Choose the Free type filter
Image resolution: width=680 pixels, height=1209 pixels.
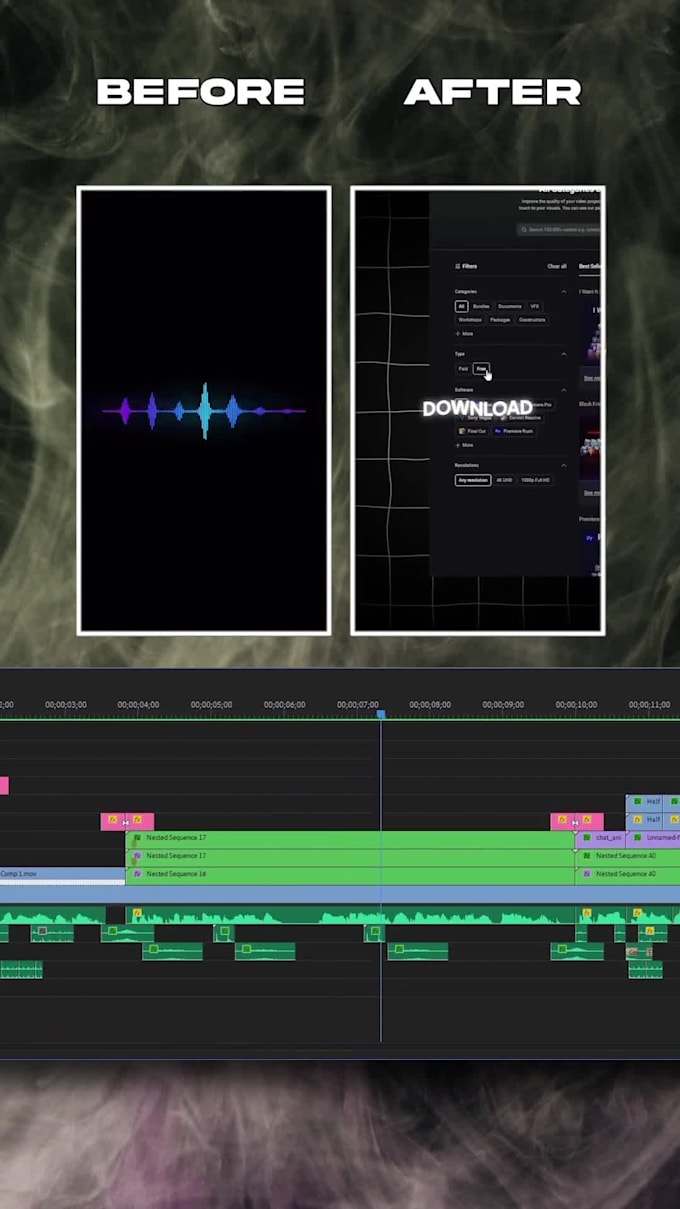point(481,369)
